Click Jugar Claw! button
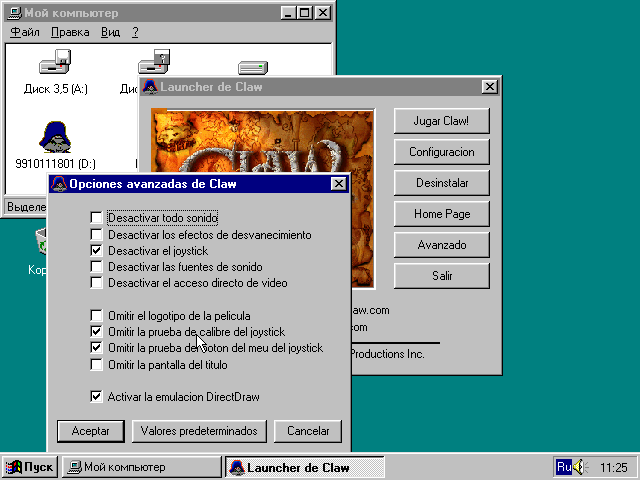The height and width of the screenshot is (480, 640). 442,121
